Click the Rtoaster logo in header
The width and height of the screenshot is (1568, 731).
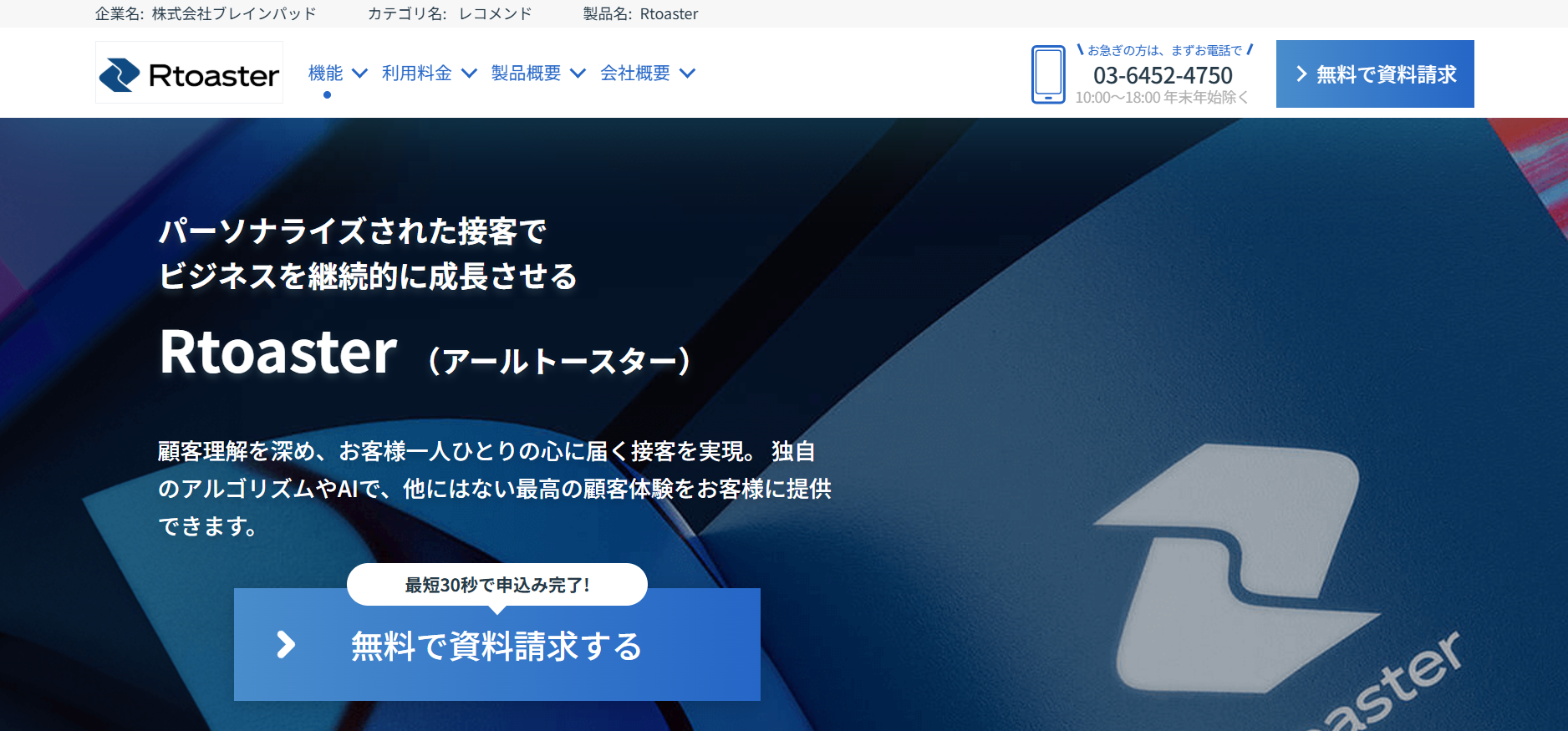point(189,73)
